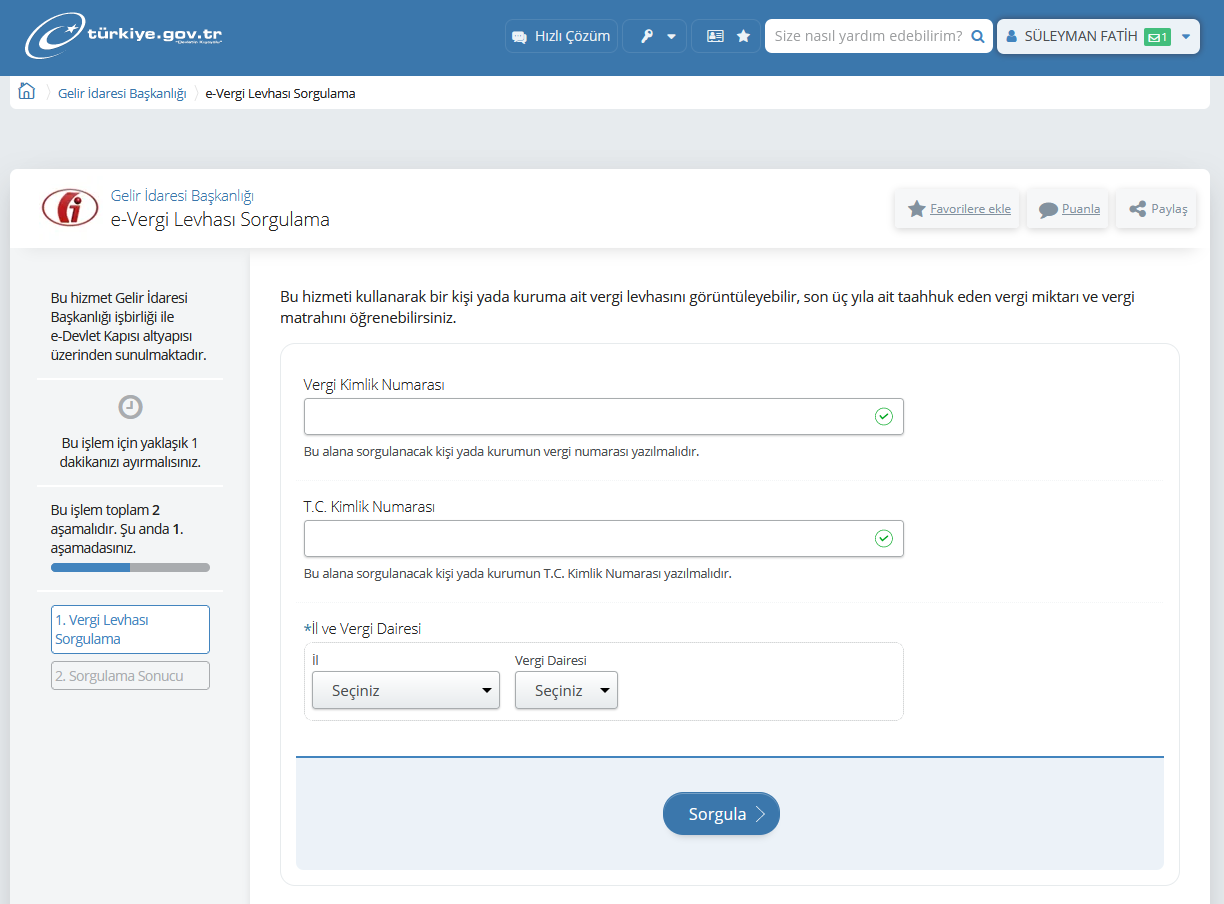Expand the key menu dropdown arrow

coord(671,37)
